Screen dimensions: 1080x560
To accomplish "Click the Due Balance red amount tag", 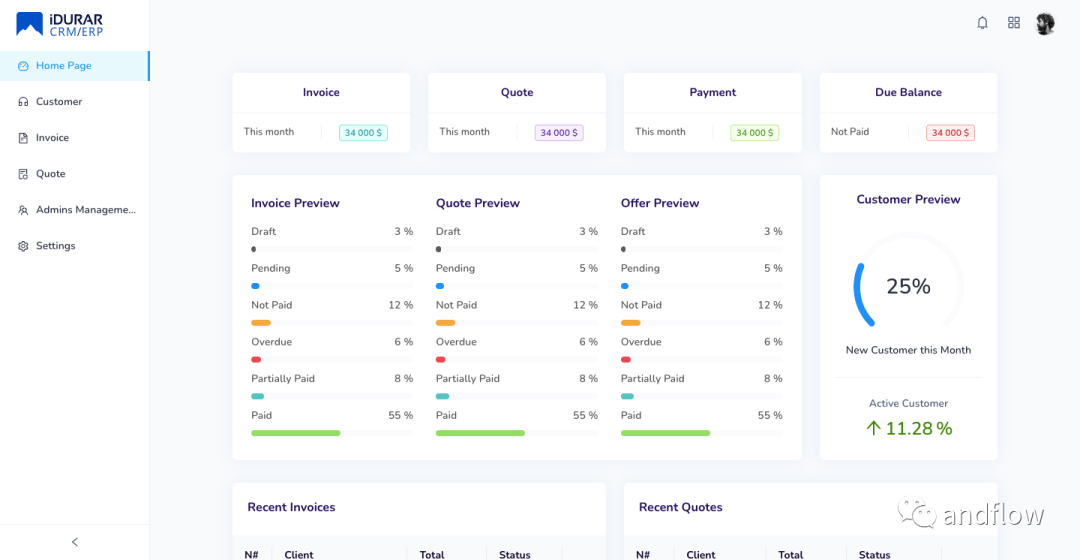I will (950, 133).
